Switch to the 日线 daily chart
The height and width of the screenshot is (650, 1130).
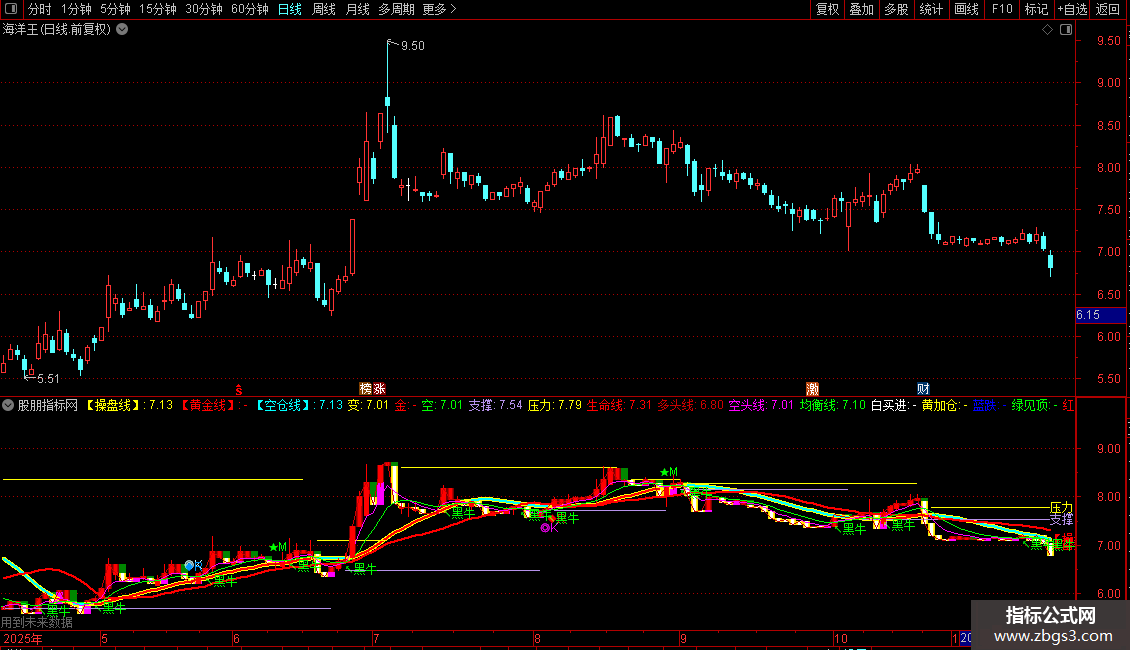click(x=290, y=9)
